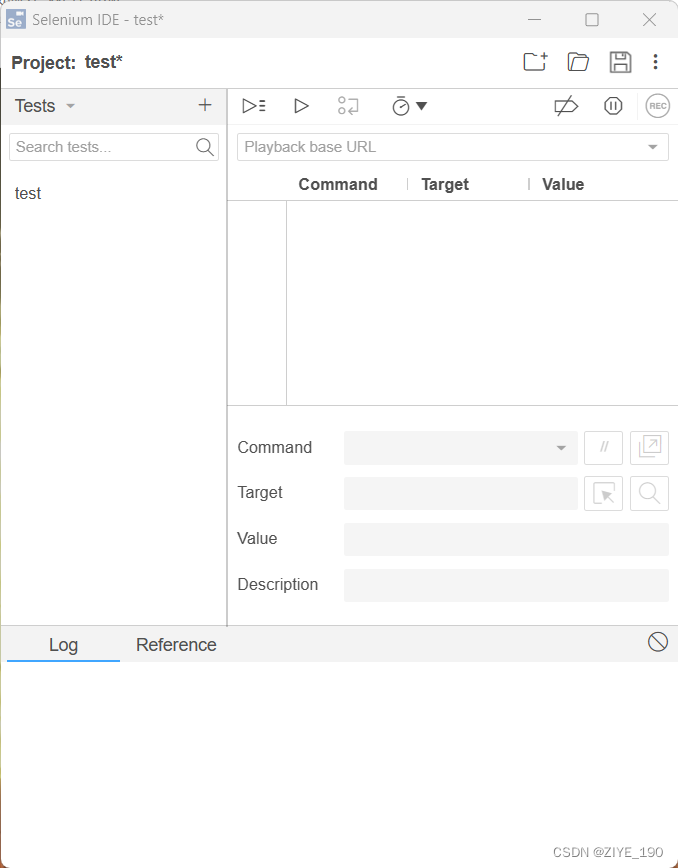Click the step over current command icon
This screenshot has height=868, width=678.
pyautogui.click(x=348, y=106)
